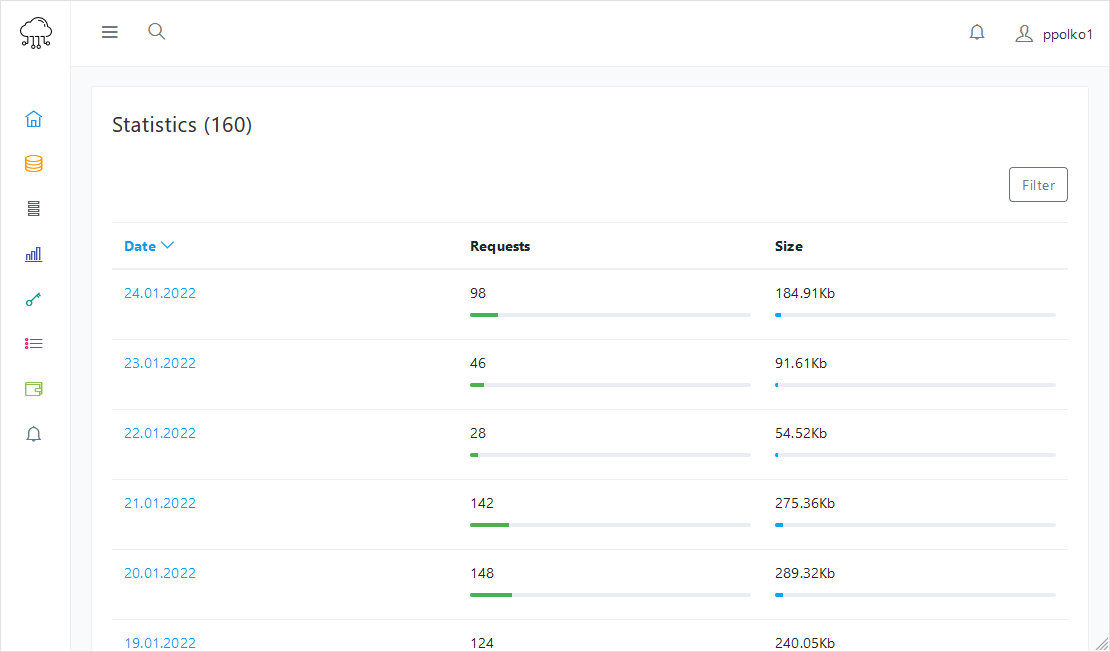Click the cloud logo icon

pyautogui.click(x=36, y=33)
